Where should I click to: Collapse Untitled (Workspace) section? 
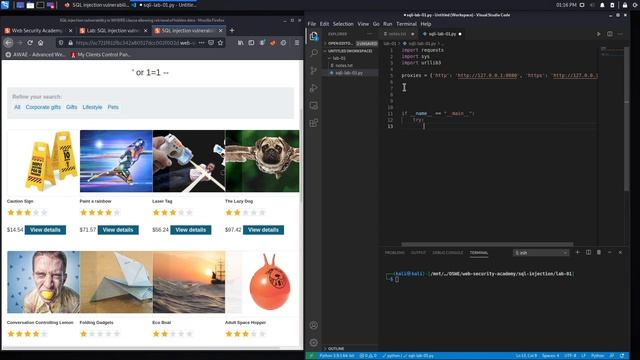[351, 51]
